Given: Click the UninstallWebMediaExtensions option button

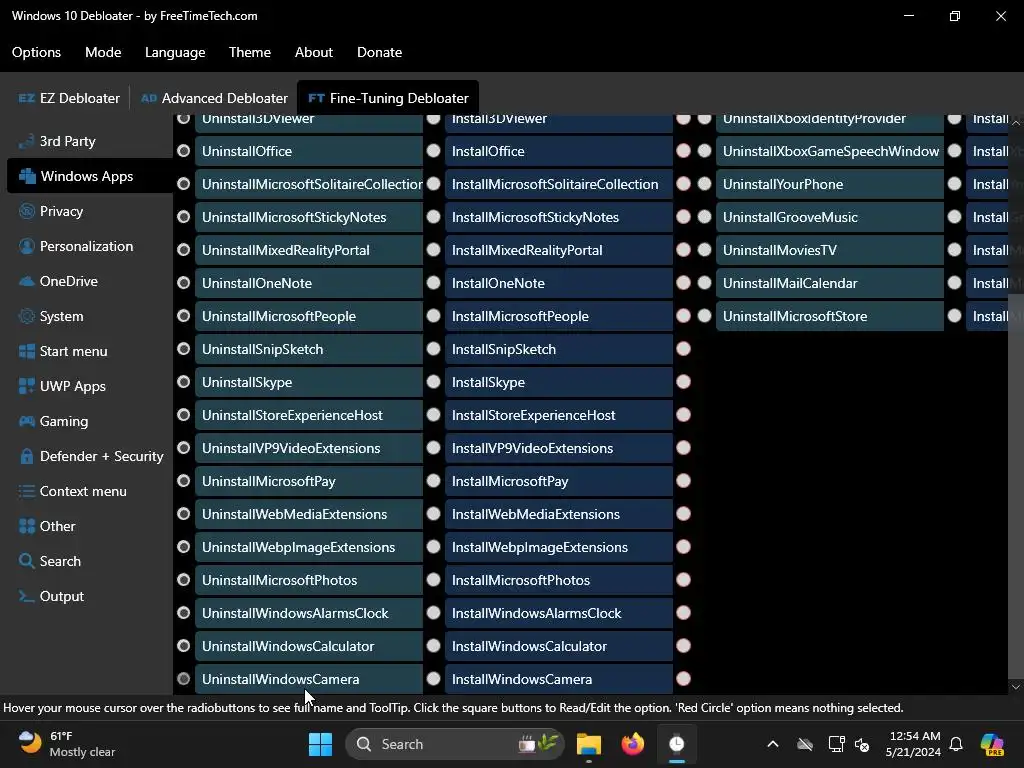Looking at the screenshot, I should [309, 514].
